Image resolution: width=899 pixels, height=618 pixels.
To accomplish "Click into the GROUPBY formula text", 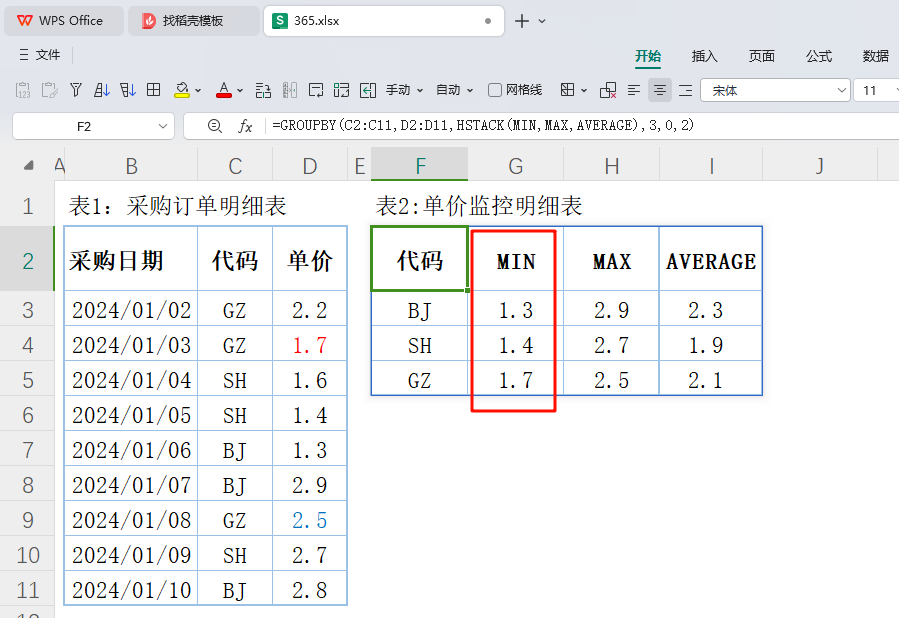I will click(483, 125).
